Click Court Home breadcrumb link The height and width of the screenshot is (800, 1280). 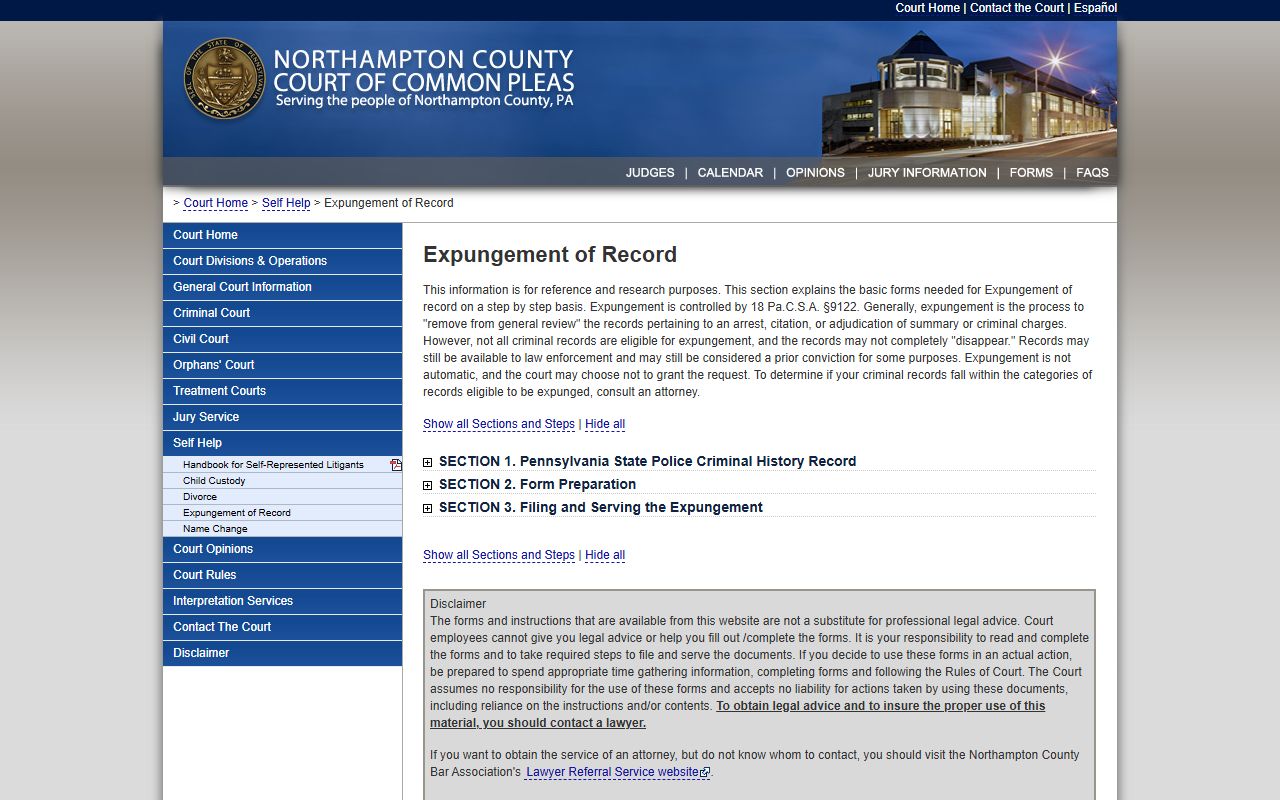click(x=215, y=203)
